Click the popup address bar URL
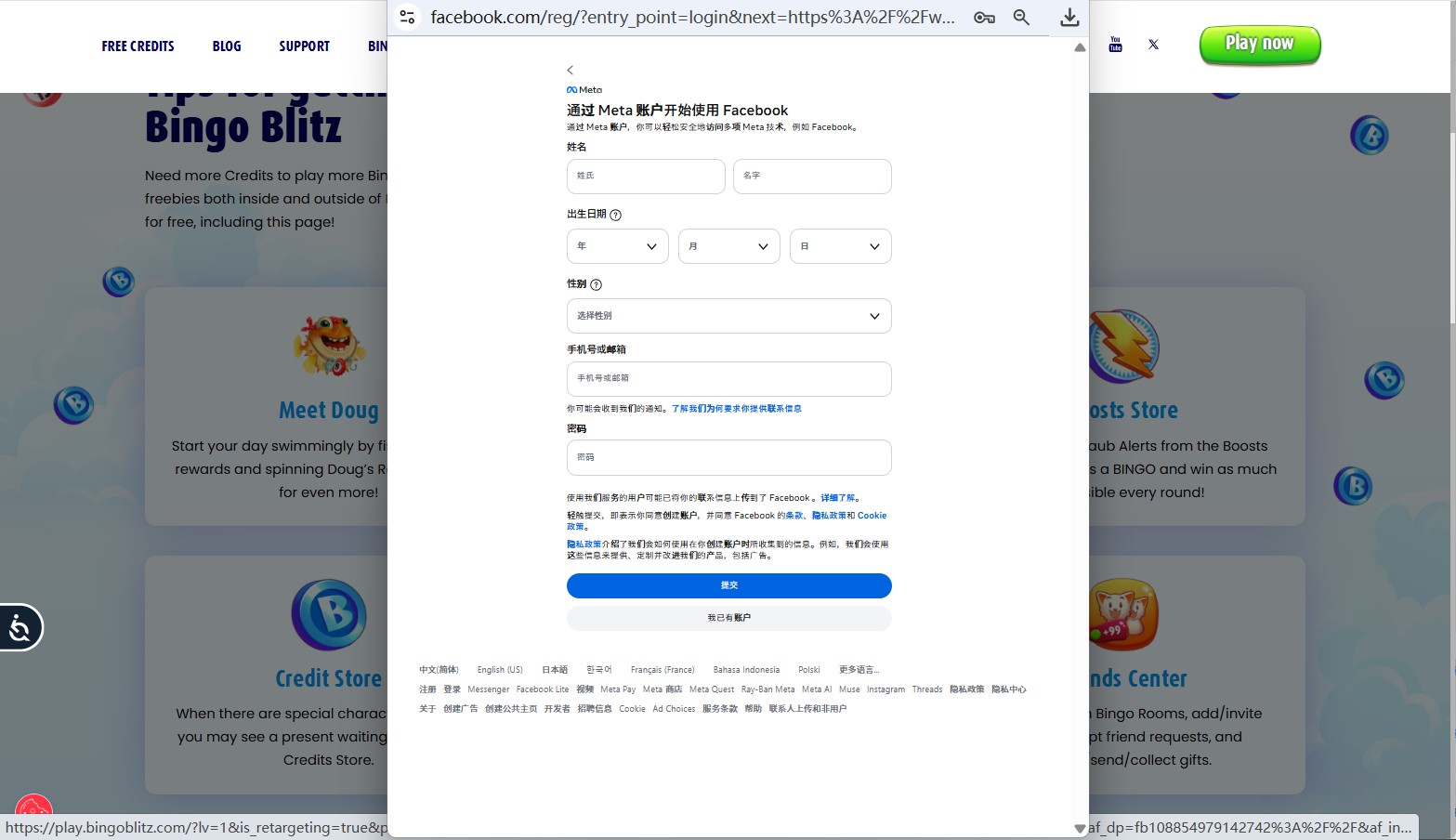Image resolution: width=1456 pixels, height=840 pixels. [x=693, y=18]
